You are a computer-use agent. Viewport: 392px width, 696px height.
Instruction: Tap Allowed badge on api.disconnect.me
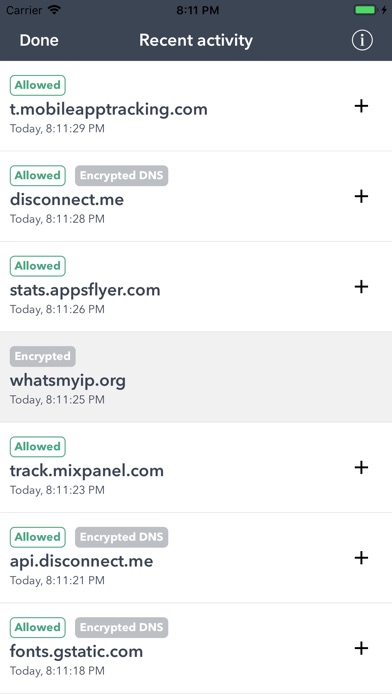coord(38,537)
